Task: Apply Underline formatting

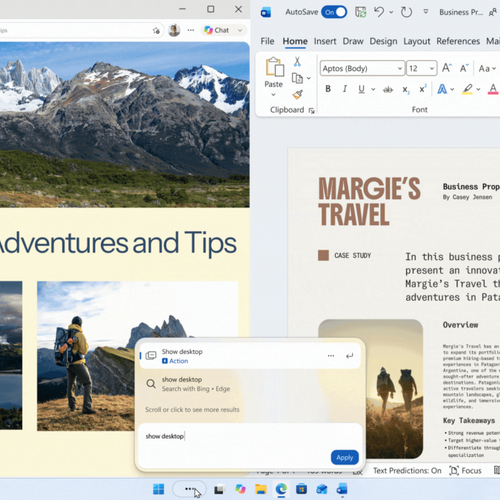Action: [361, 89]
